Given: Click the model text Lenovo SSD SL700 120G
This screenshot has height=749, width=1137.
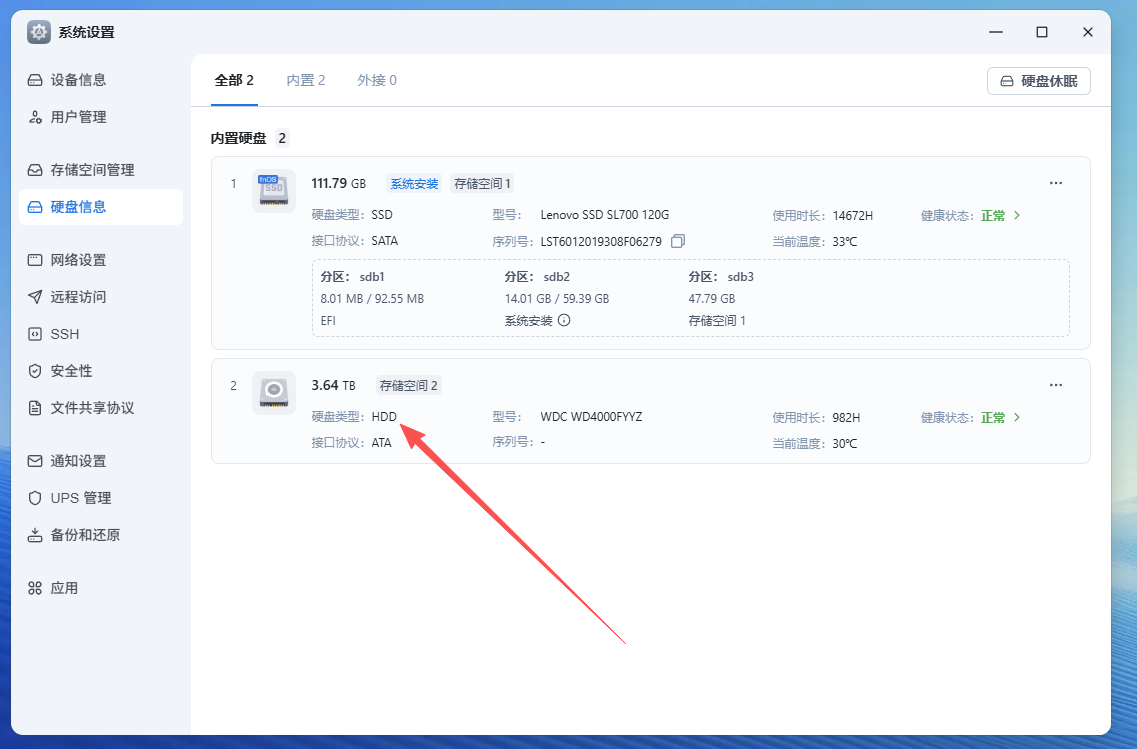Looking at the screenshot, I should pos(605,215).
